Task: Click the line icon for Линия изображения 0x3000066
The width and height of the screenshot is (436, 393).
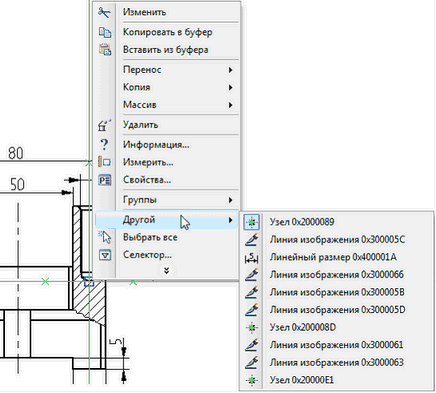Action: [x=252, y=275]
